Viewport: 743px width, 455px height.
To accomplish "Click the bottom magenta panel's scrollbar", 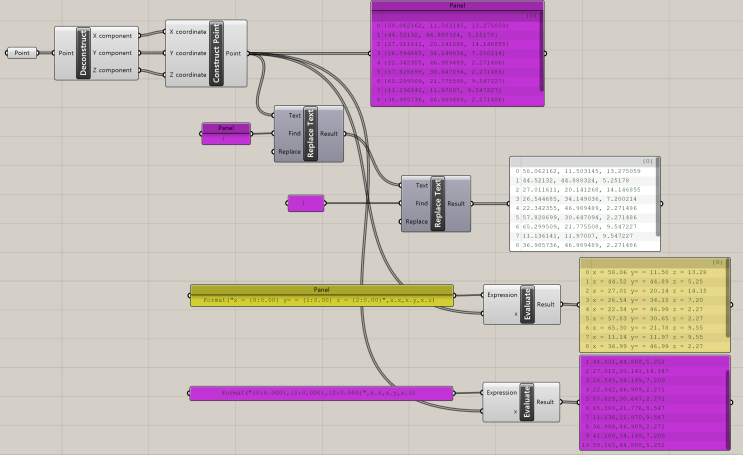I will coord(728,409).
